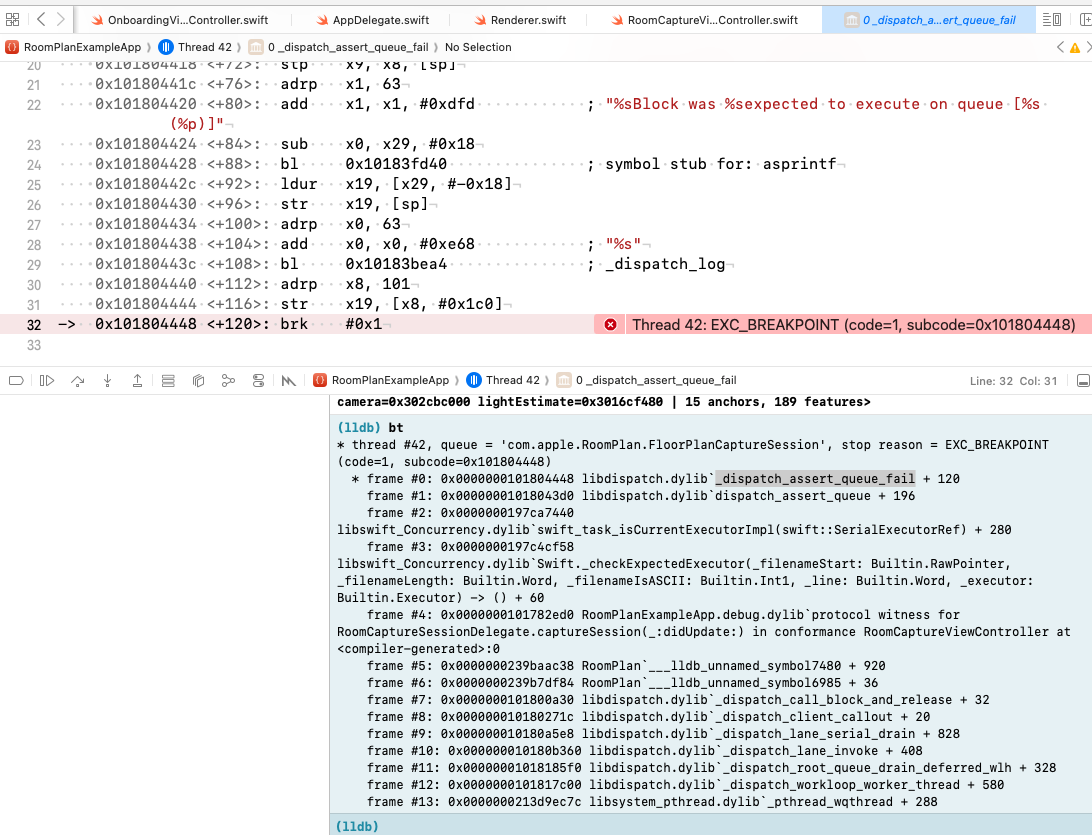The width and height of the screenshot is (1092, 835).
Task: Click the Step Over debug button
Action: [77, 381]
